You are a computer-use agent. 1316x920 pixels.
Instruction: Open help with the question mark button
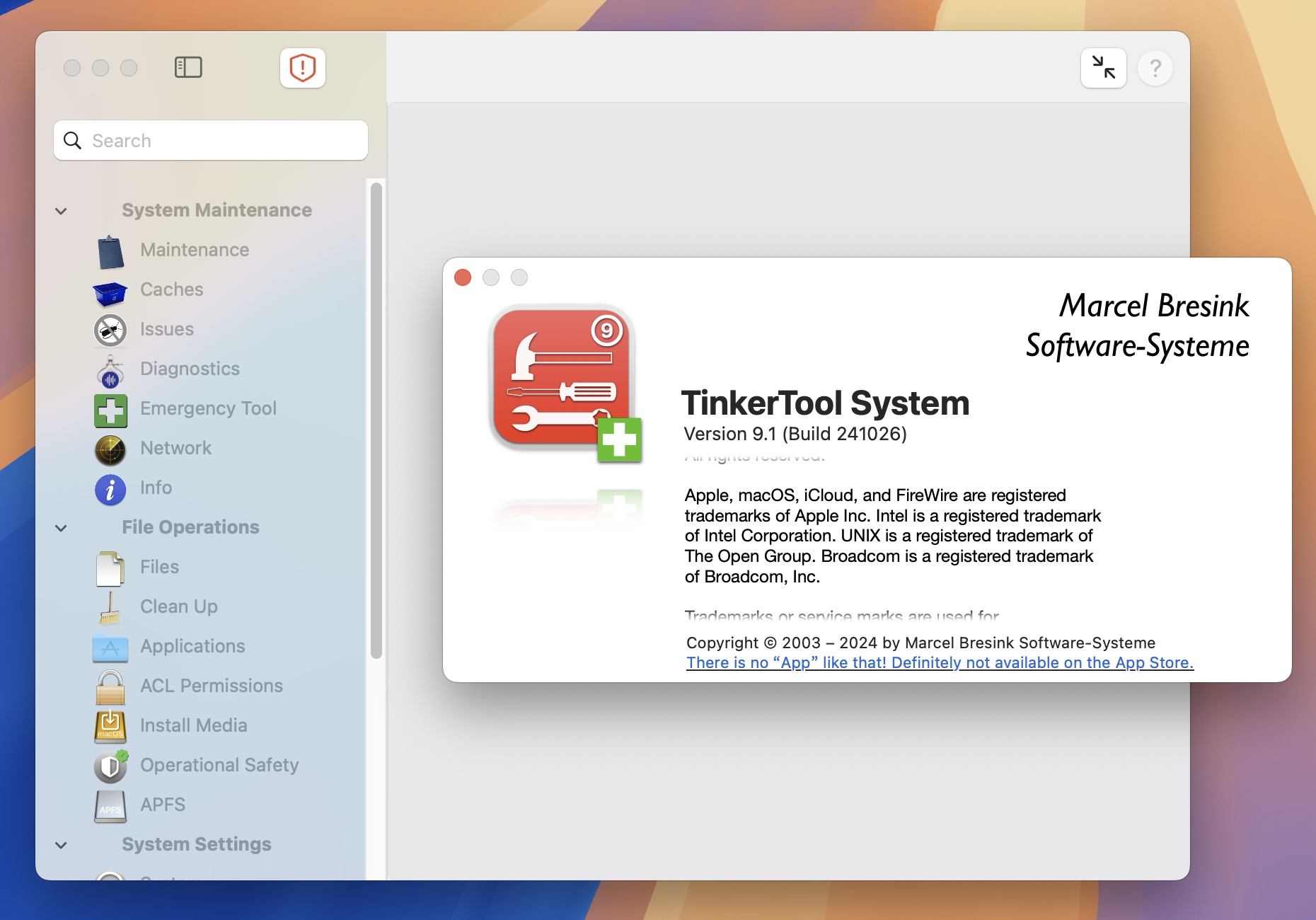point(1155,68)
